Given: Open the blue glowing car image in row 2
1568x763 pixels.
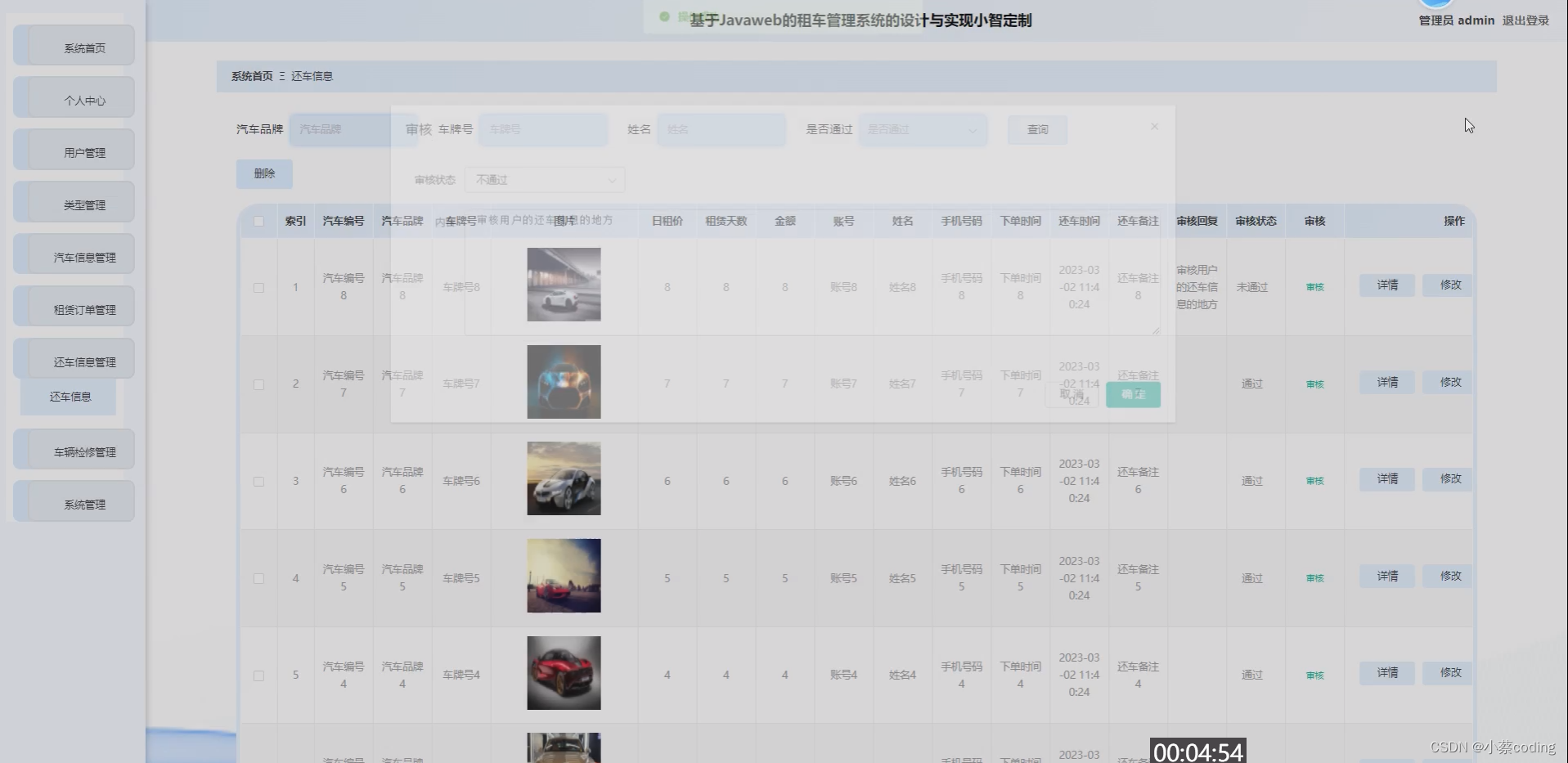Looking at the screenshot, I should [564, 382].
